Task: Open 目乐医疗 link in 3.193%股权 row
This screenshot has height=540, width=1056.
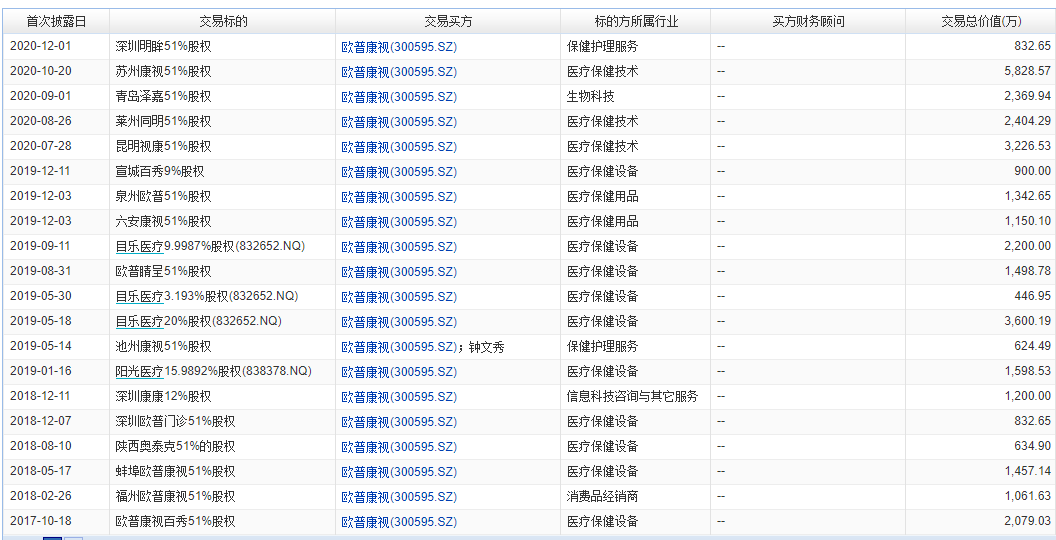Action: pyautogui.click(x=139, y=296)
